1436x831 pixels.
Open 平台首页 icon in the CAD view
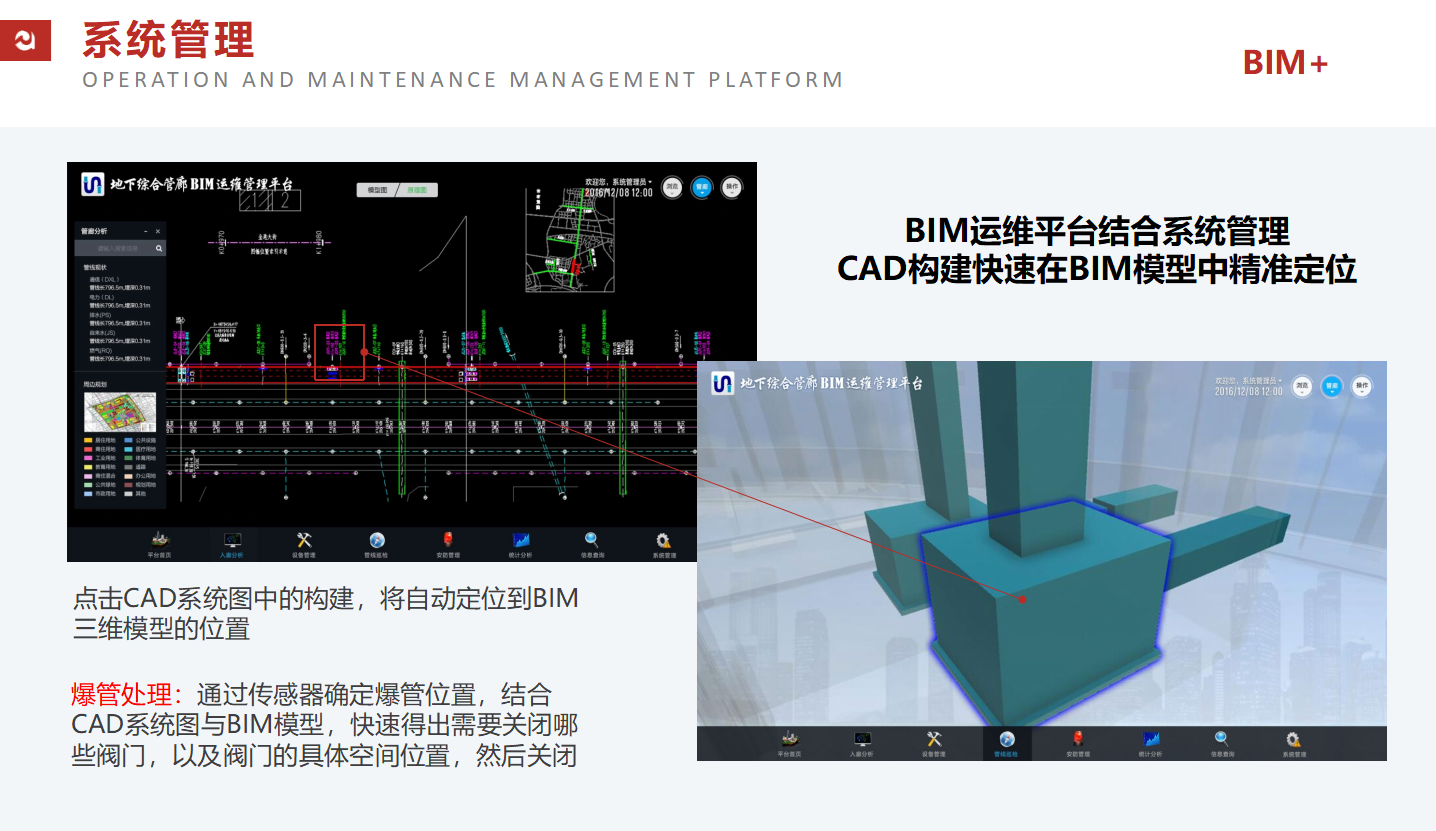pos(159,541)
